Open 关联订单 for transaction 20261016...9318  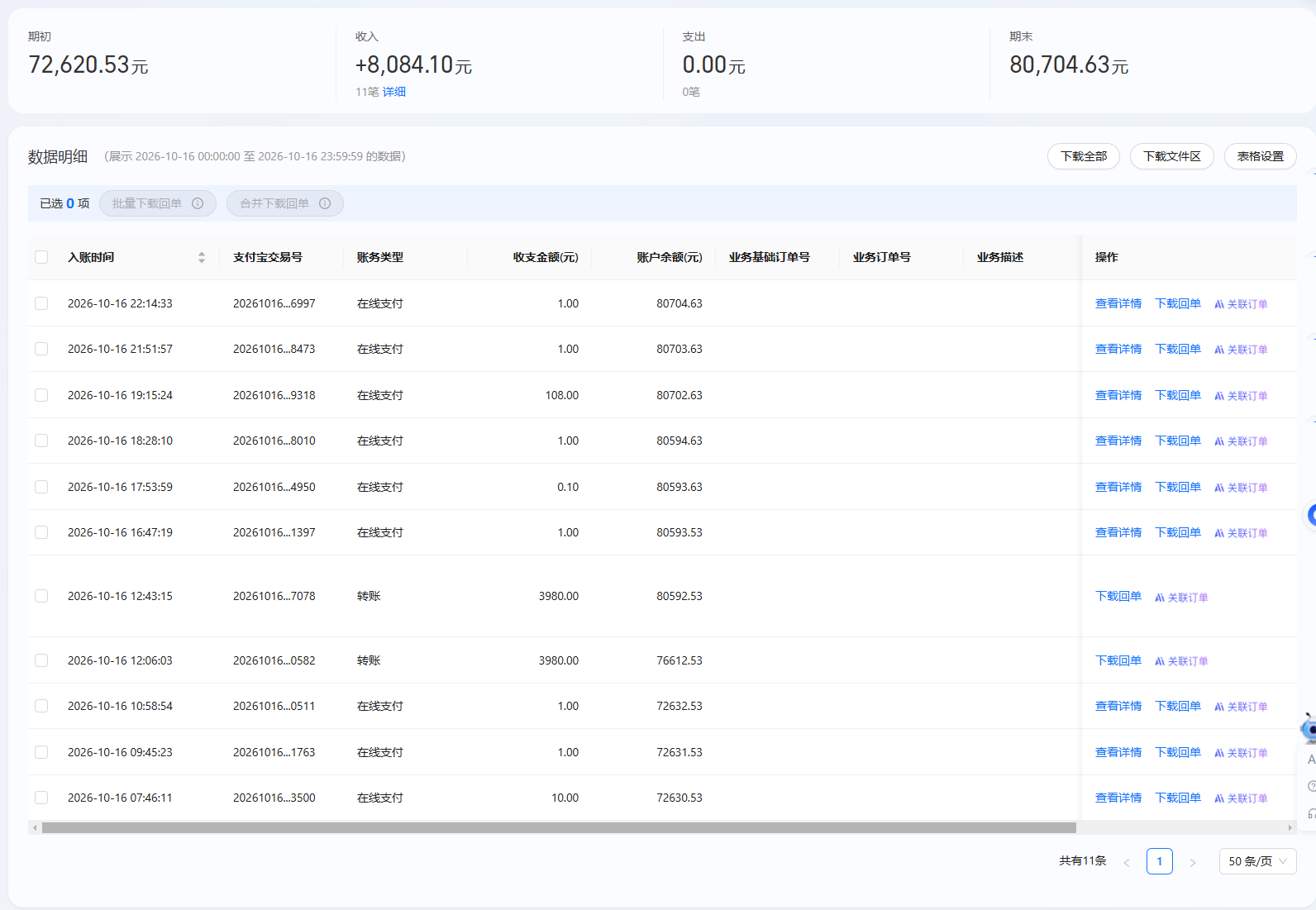pyautogui.click(x=1241, y=396)
